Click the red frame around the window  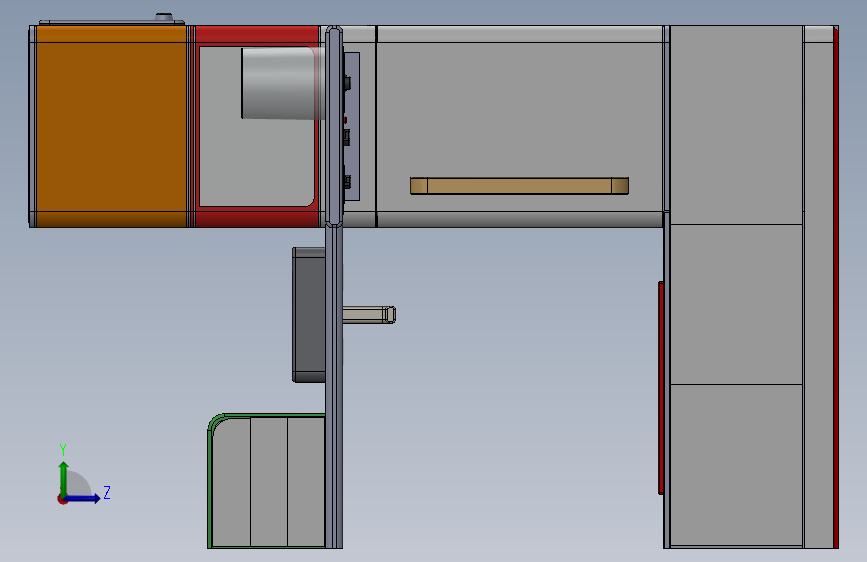coord(256,217)
